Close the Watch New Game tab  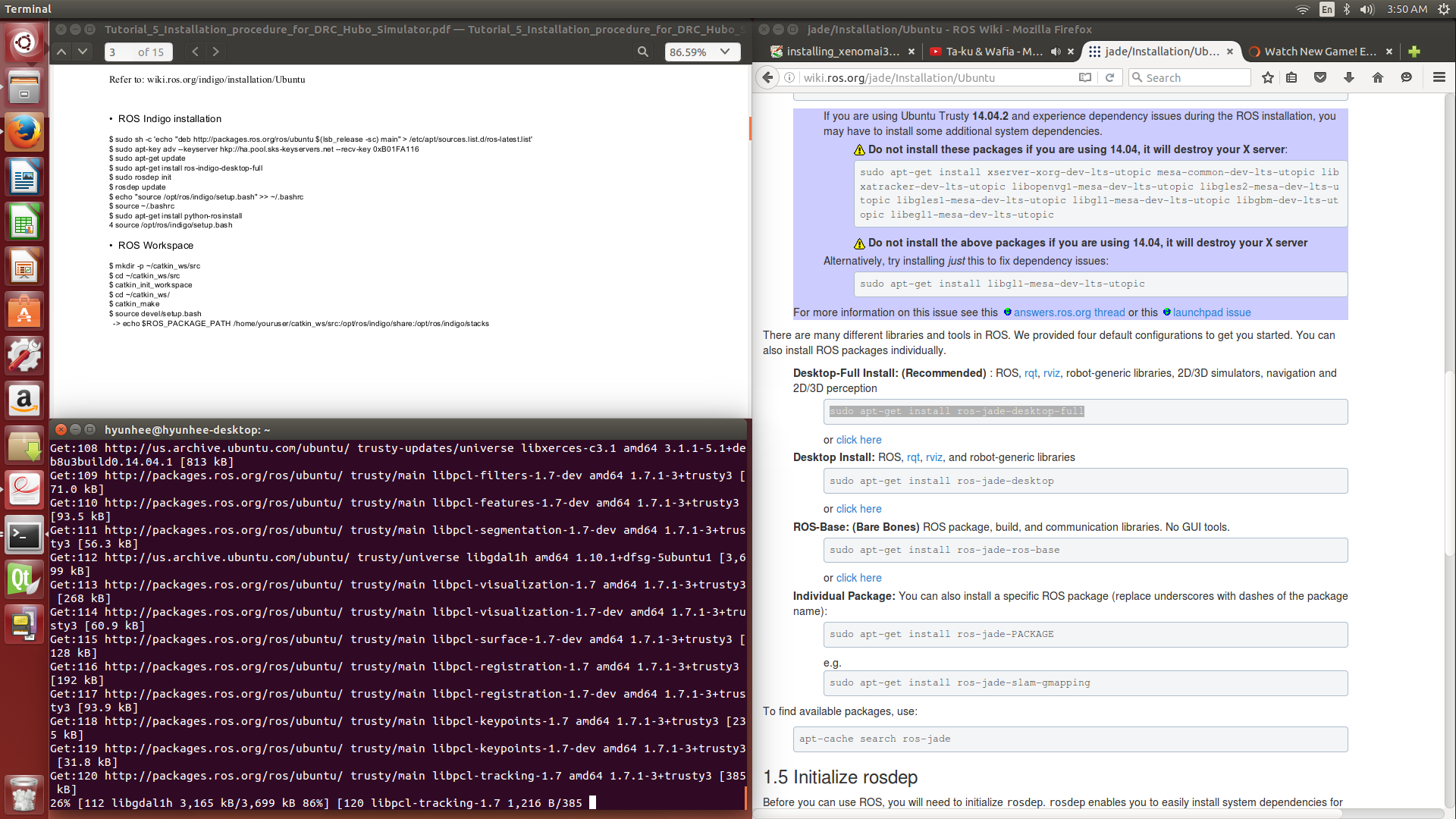coord(1389,52)
